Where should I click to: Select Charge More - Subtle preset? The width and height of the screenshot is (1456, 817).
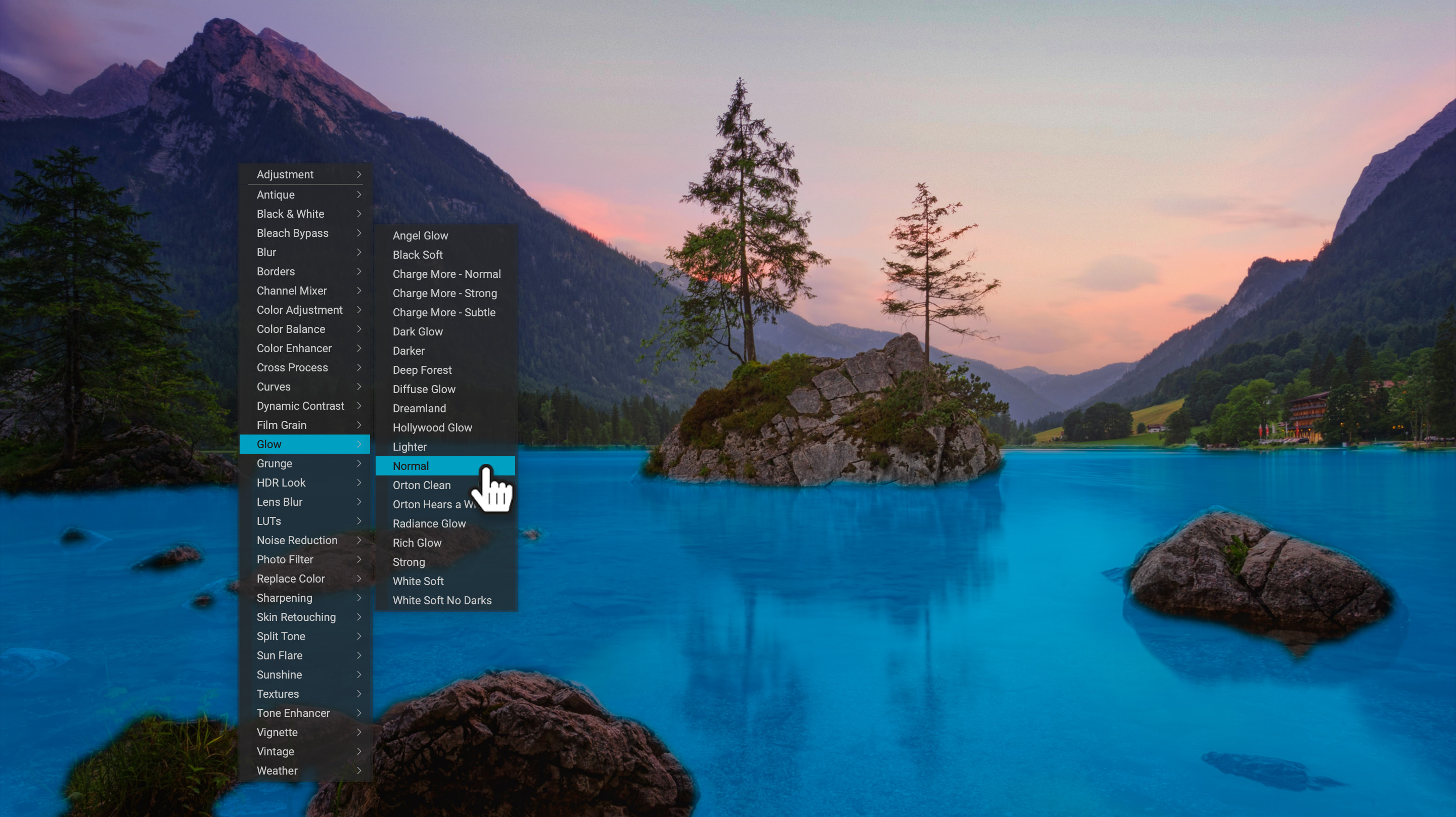pyautogui.click(x=444, y=312)
